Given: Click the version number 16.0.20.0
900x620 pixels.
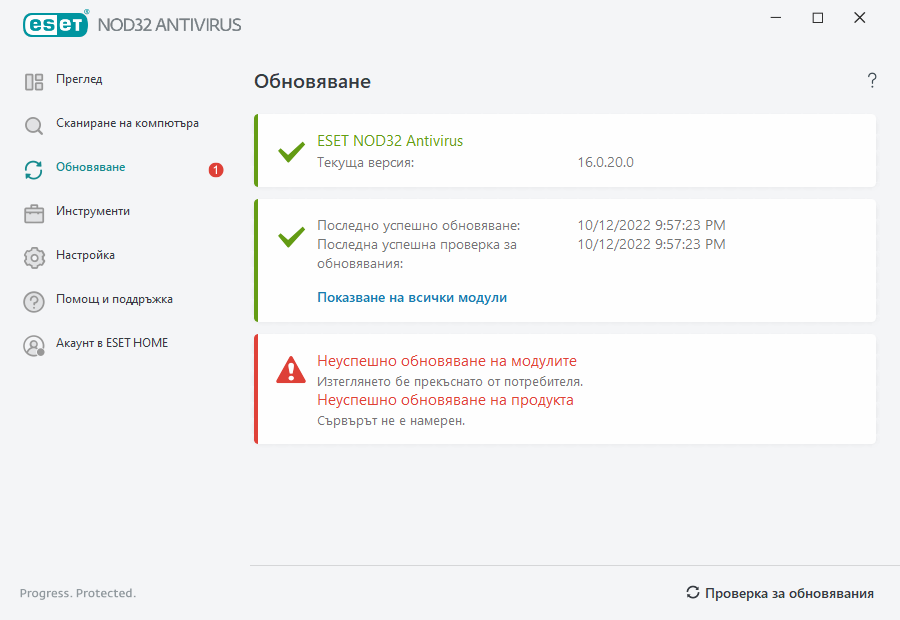Looking at the screenshot, I should (x=603, y=160).
